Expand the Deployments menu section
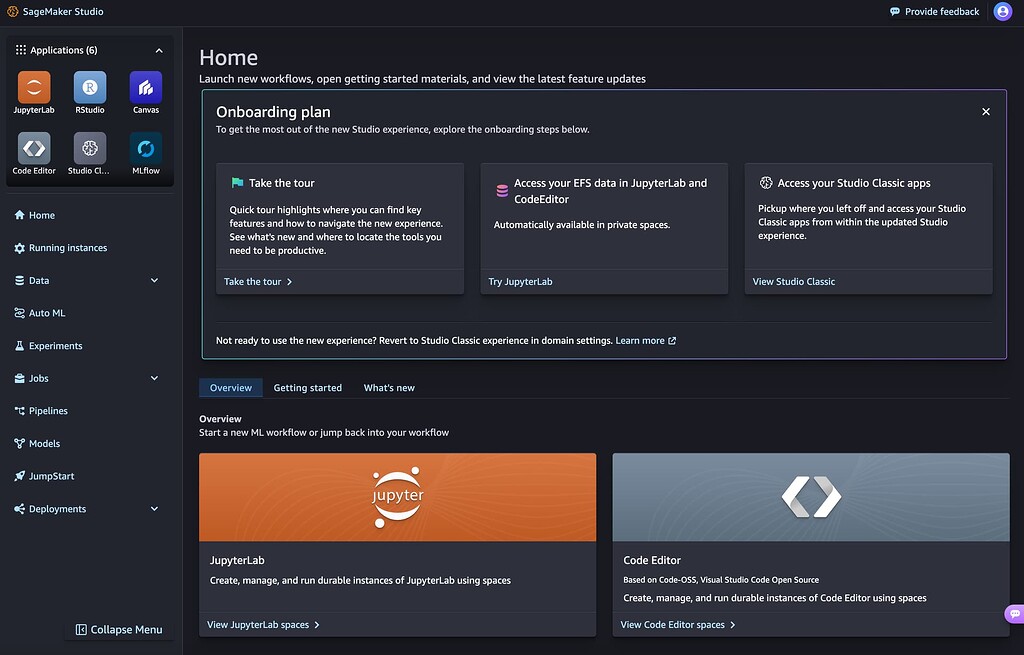 tap(154, 509)
